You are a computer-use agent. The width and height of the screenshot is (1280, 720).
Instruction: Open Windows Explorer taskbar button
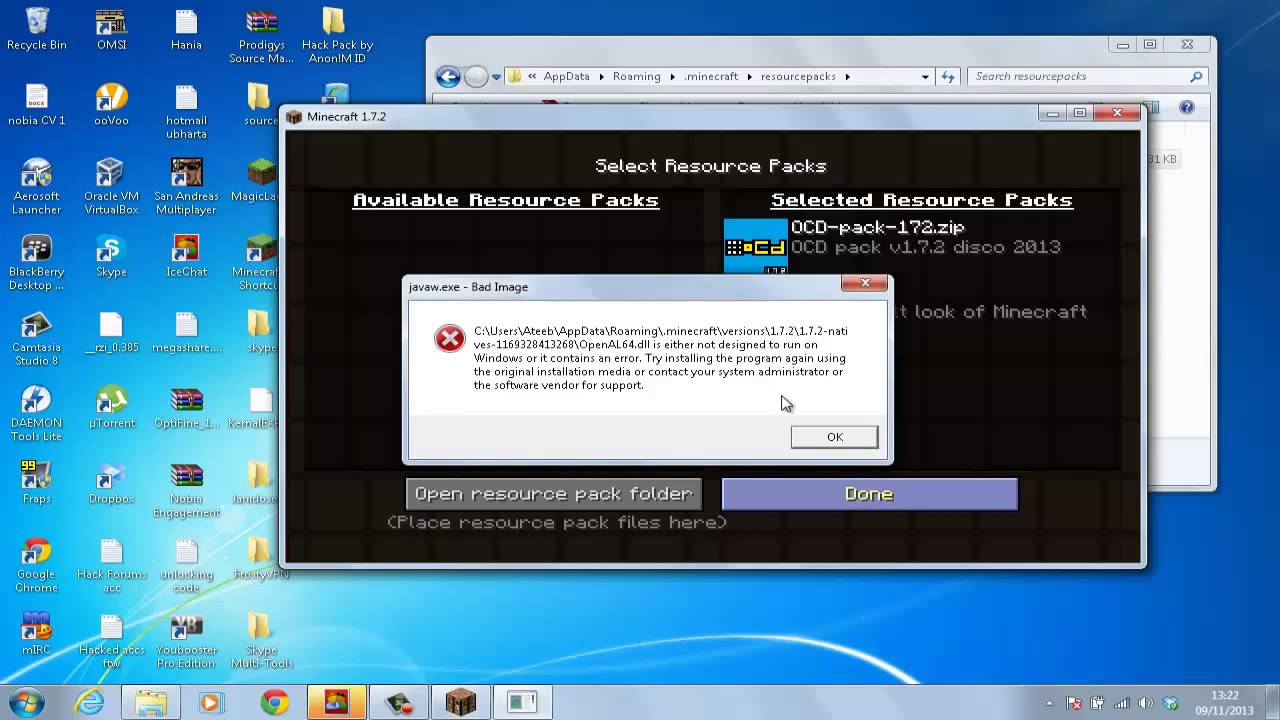151,703
